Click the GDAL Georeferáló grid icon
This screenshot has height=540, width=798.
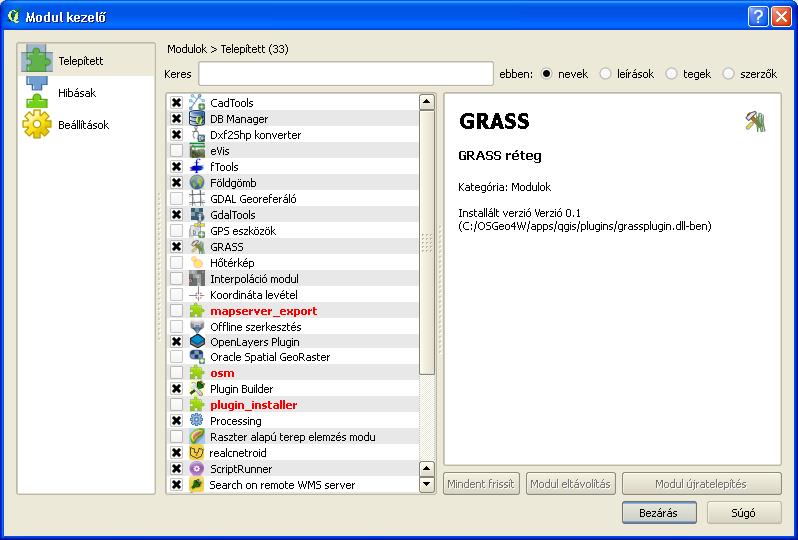[x=197, y=198]
